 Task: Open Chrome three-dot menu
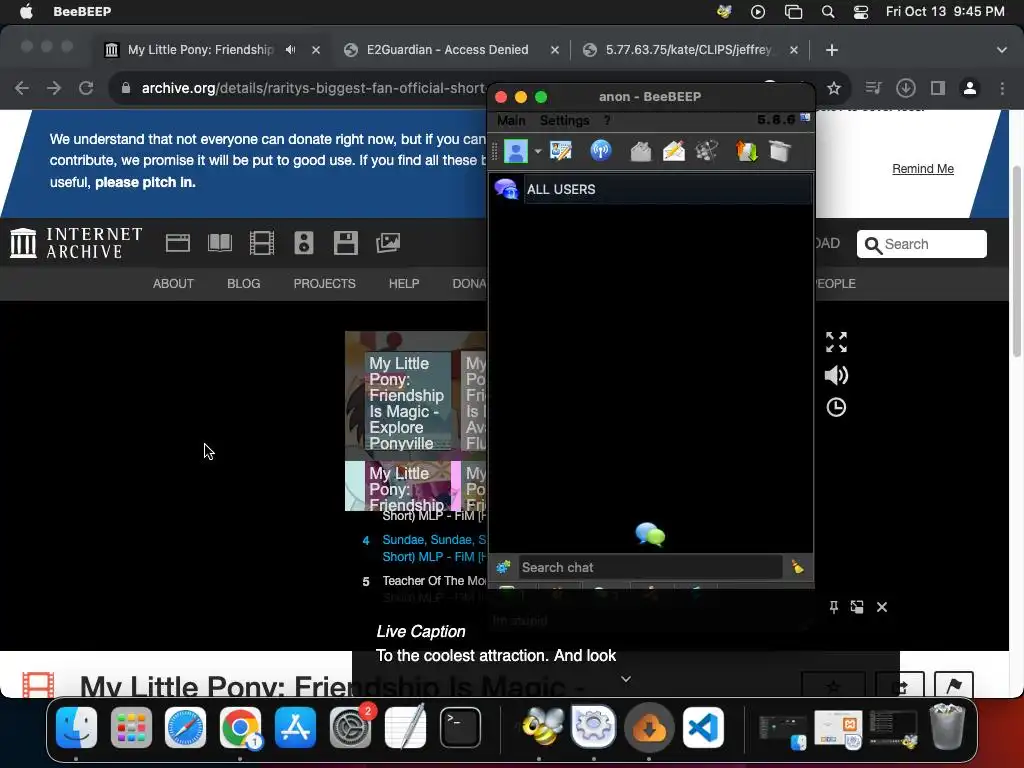click(x=1002, y=88)
